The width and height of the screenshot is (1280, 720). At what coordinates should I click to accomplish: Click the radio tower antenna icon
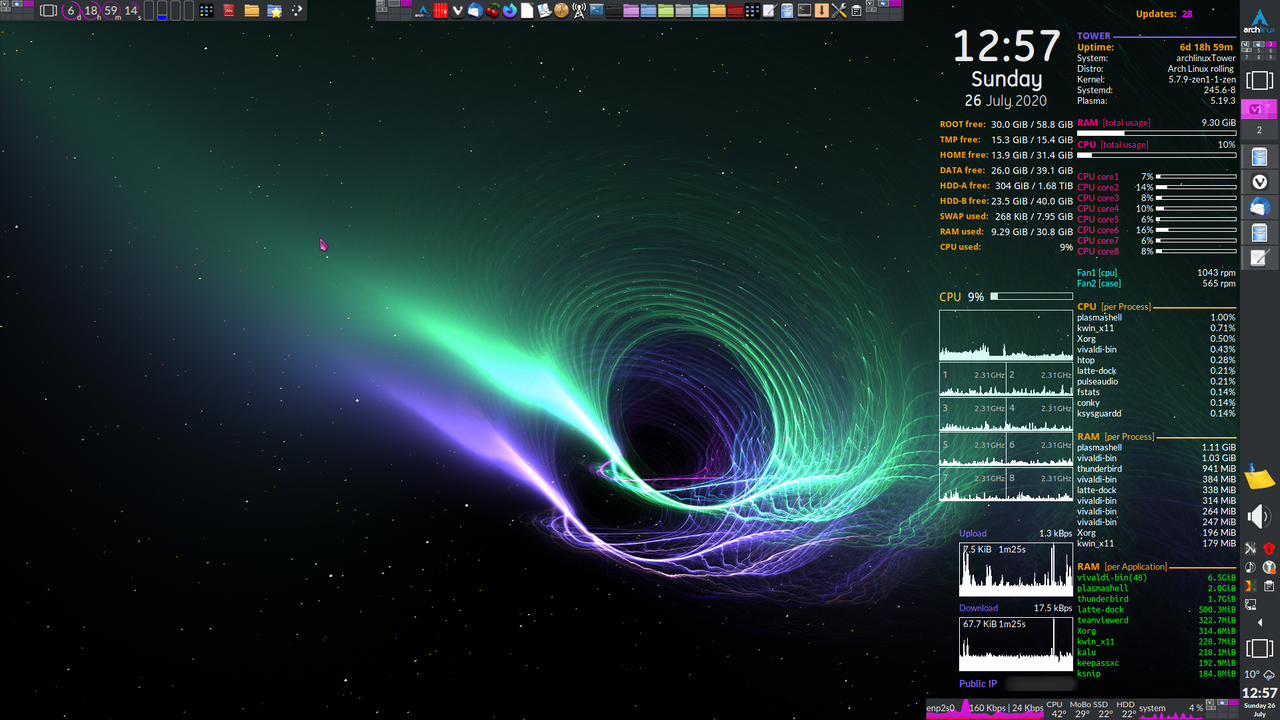tap(579, 11)
